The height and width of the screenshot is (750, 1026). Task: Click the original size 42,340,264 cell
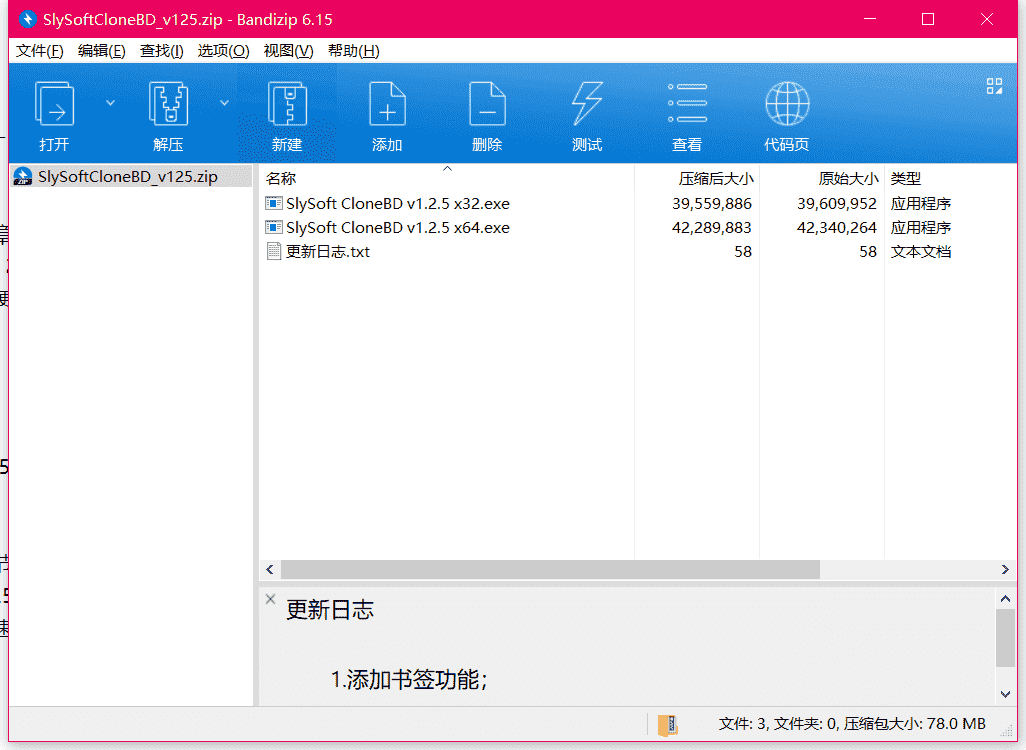point(837,228)
